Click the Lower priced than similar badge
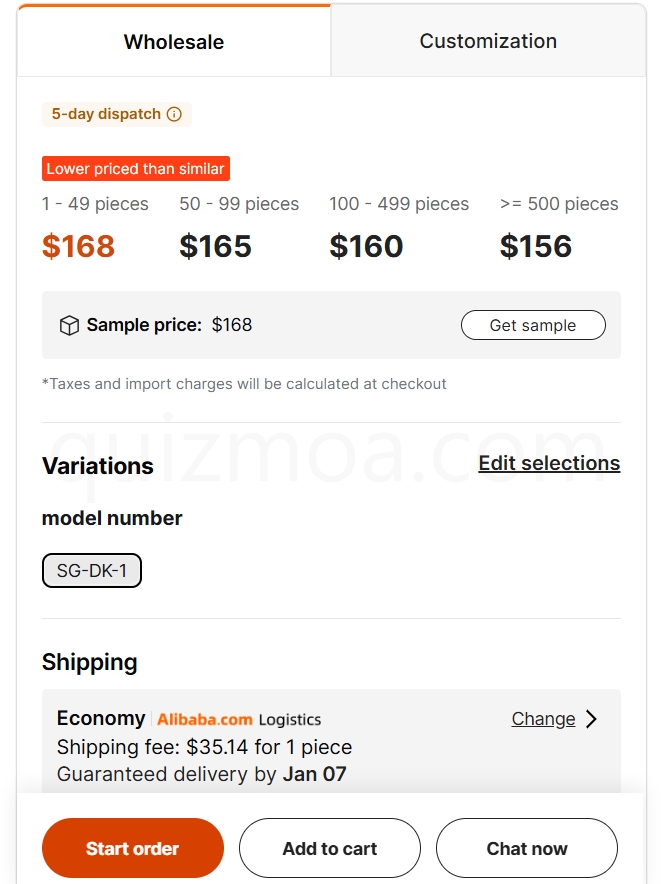Image resolution: width=661 pixels, height=884 pixels. (135, 169)
